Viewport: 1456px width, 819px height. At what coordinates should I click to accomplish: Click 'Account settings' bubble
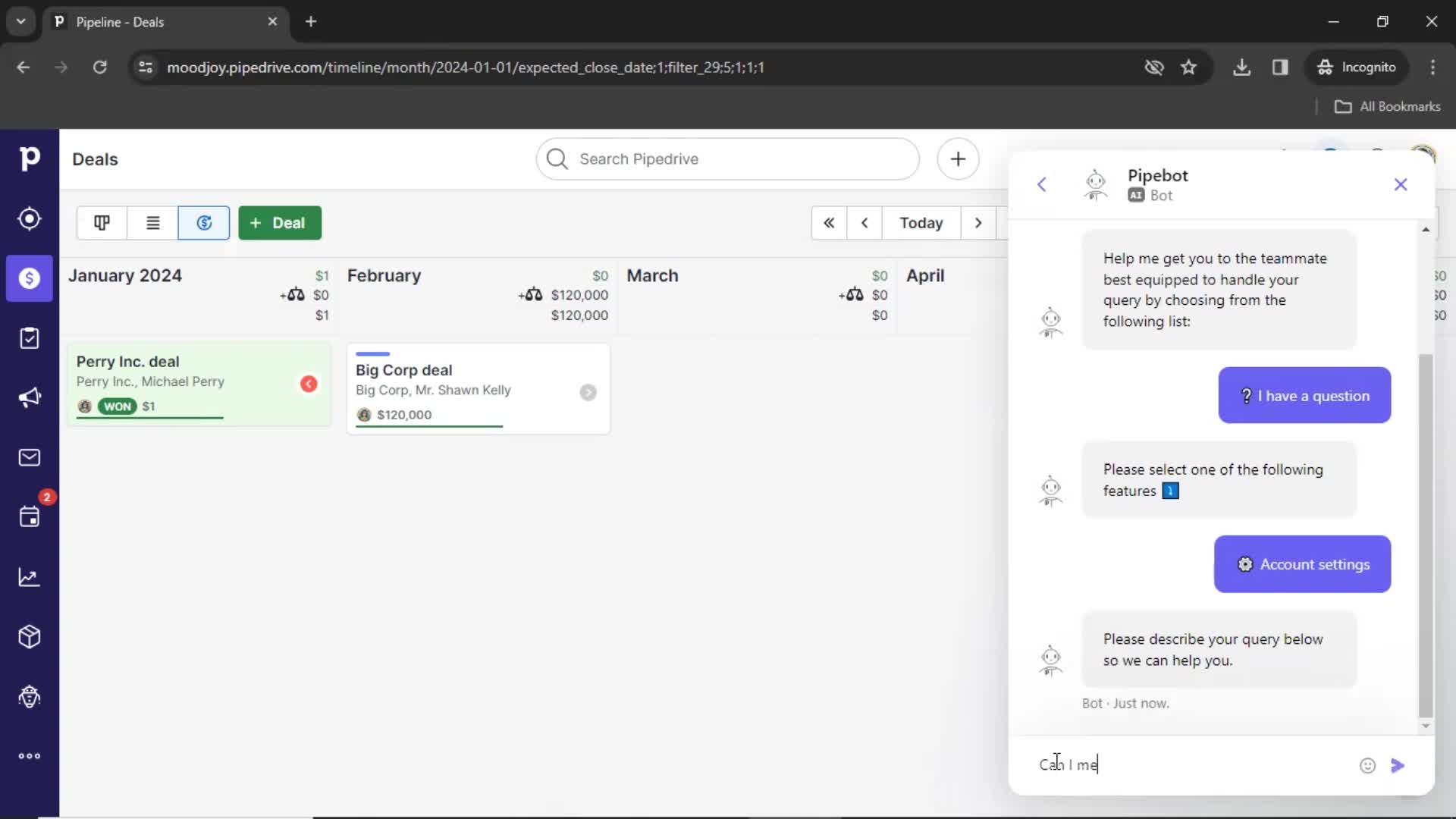coord(1302,564)
